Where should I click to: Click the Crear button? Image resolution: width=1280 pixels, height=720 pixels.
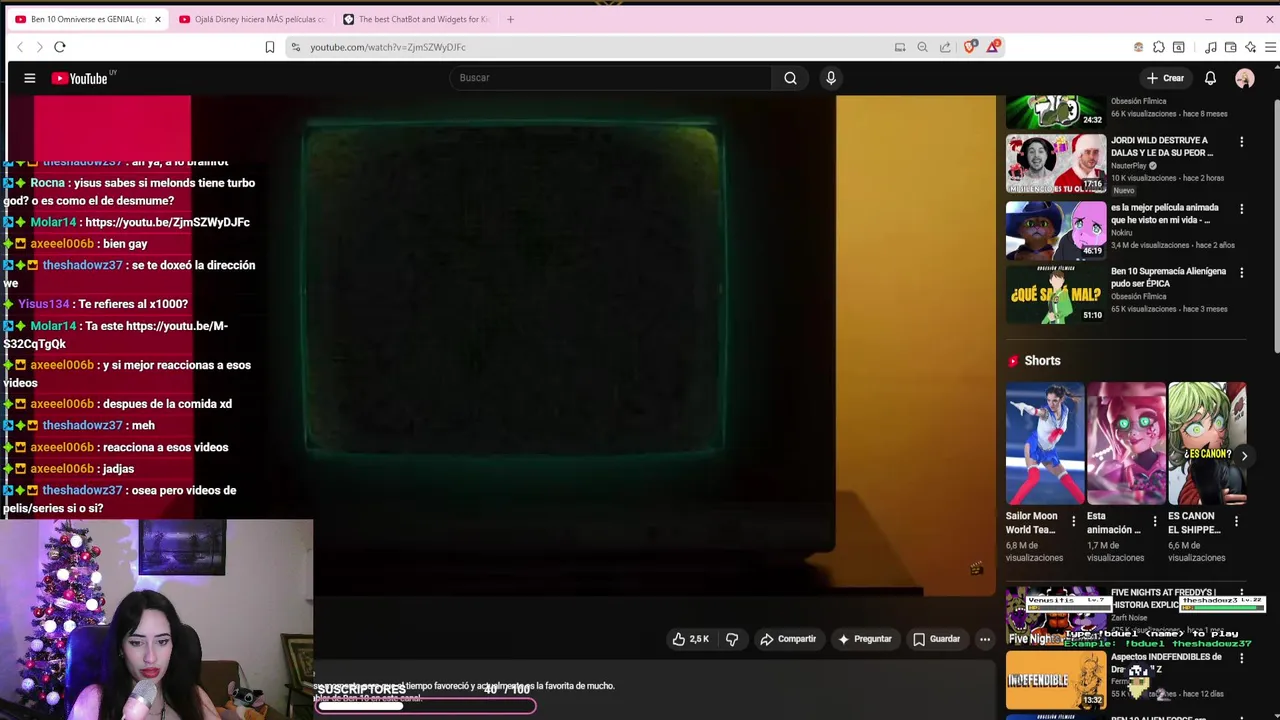(1165, 78)
